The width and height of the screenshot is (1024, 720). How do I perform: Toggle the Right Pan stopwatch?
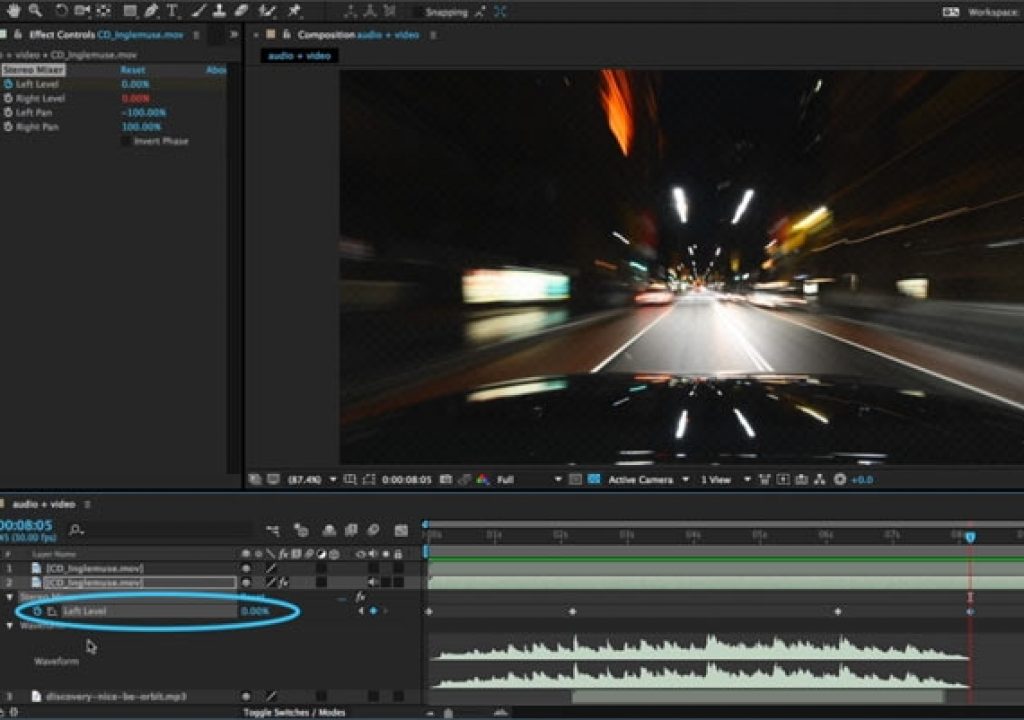point(8,127)
